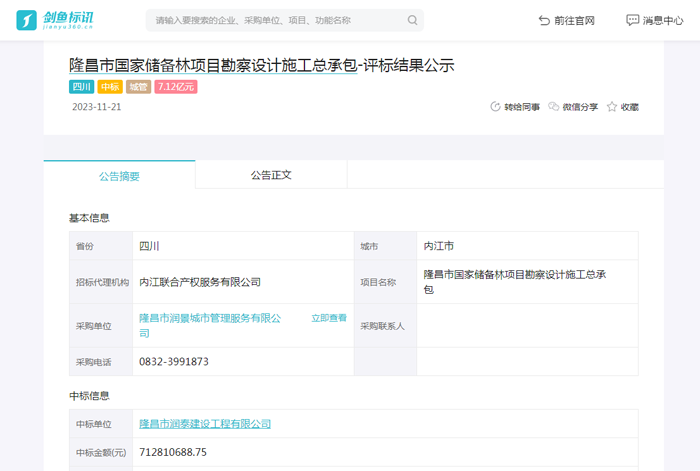Click the 立即查看 link
700x471 pixels.
pos(329,318)
